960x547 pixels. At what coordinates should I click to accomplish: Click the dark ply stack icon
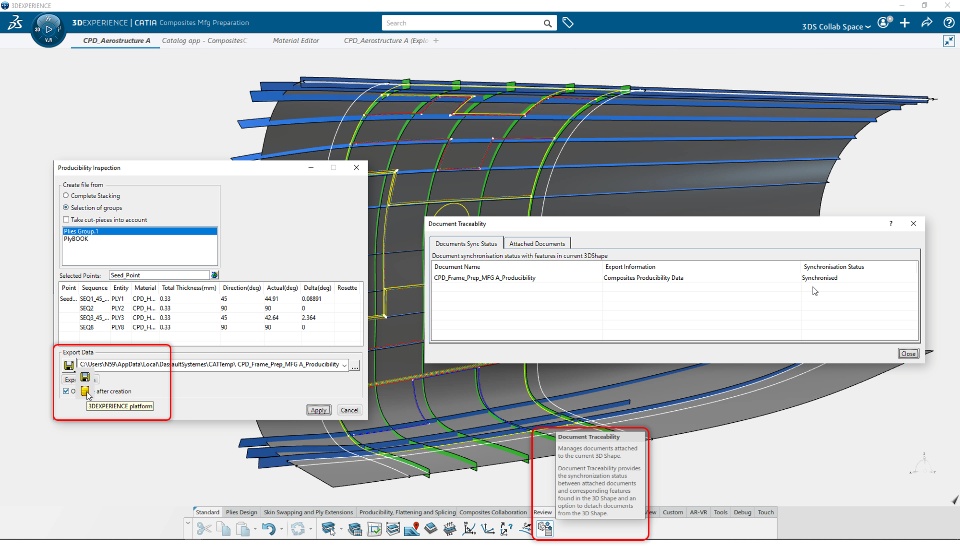coord(430,528)
